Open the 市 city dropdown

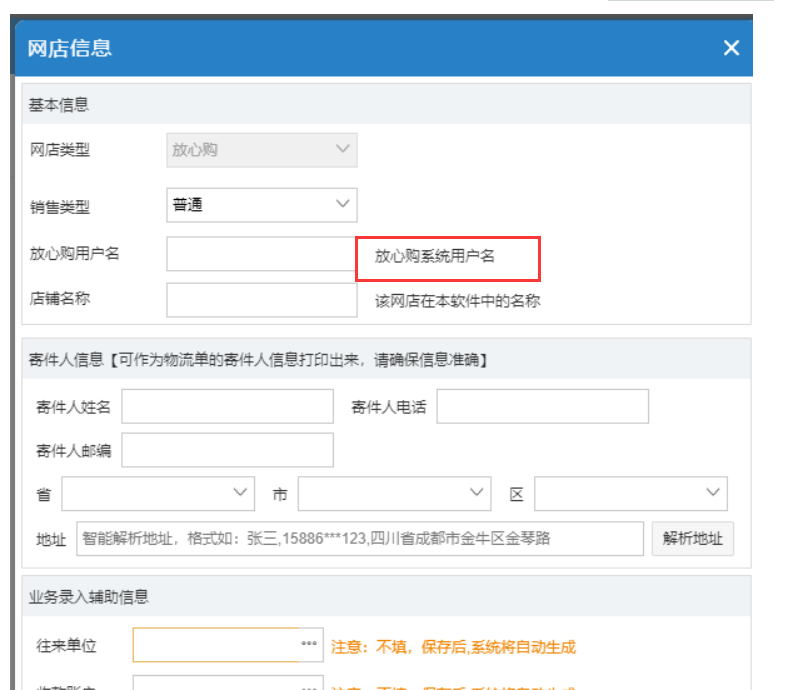click(394, 494)
